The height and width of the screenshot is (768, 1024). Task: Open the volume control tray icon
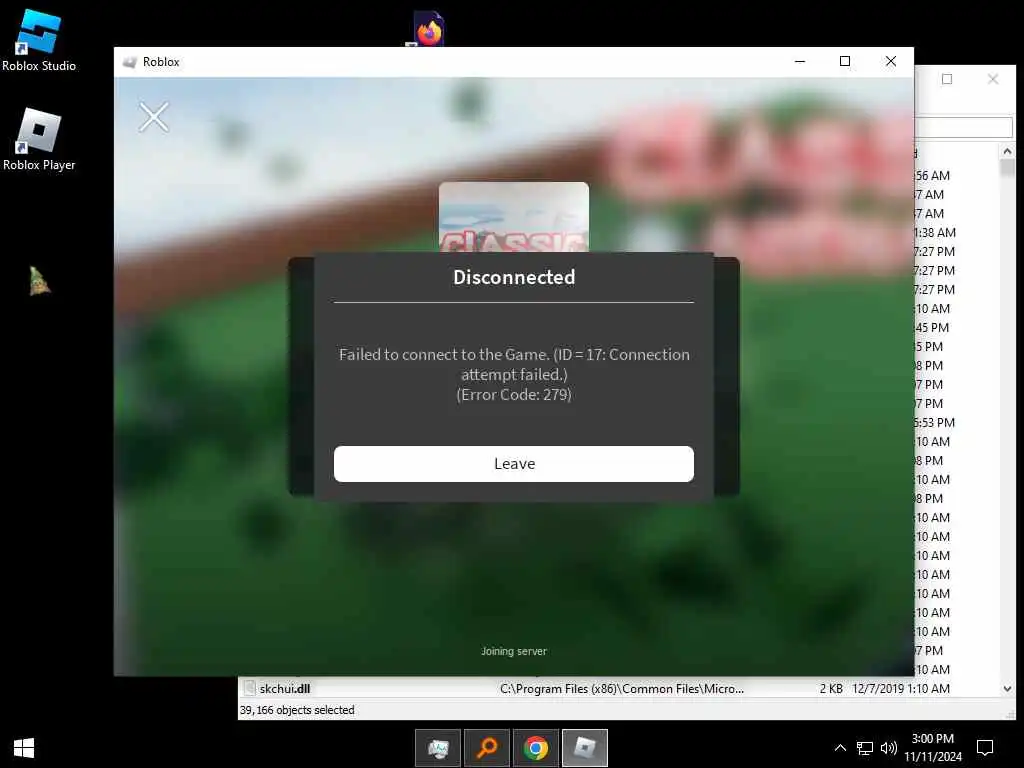pyautogui.click(x=888, y=748)
